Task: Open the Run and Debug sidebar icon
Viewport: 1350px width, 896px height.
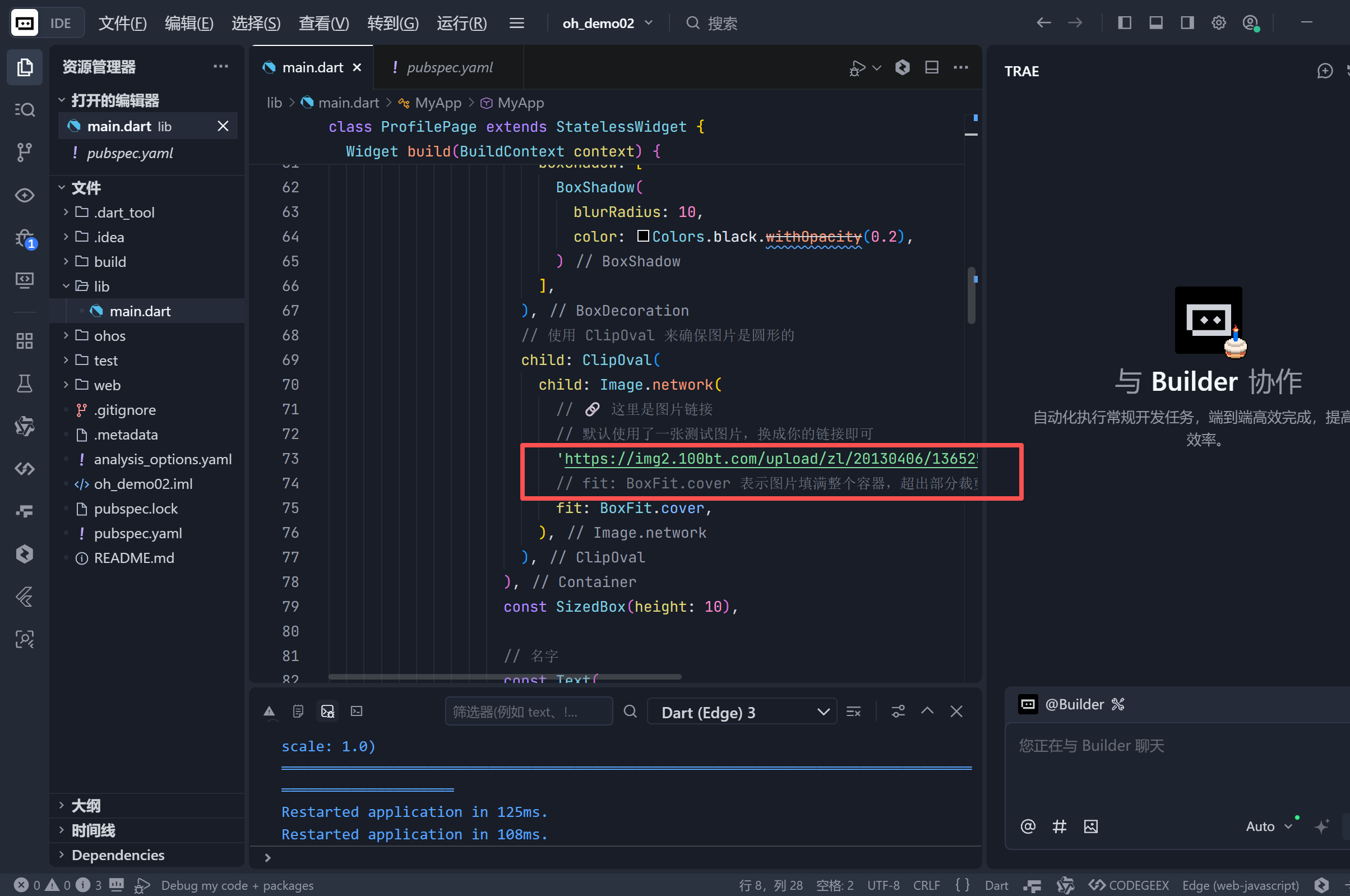Action: 24,239
